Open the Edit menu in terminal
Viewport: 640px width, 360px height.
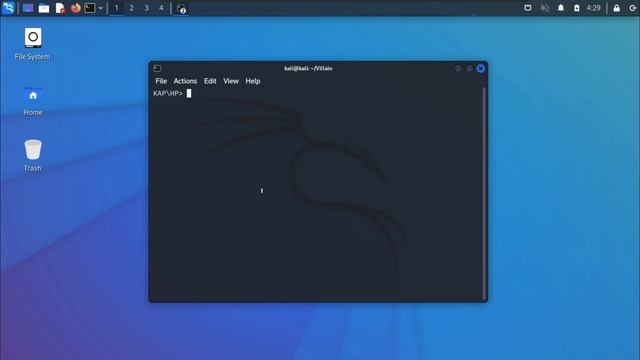[x=210, y=81]
